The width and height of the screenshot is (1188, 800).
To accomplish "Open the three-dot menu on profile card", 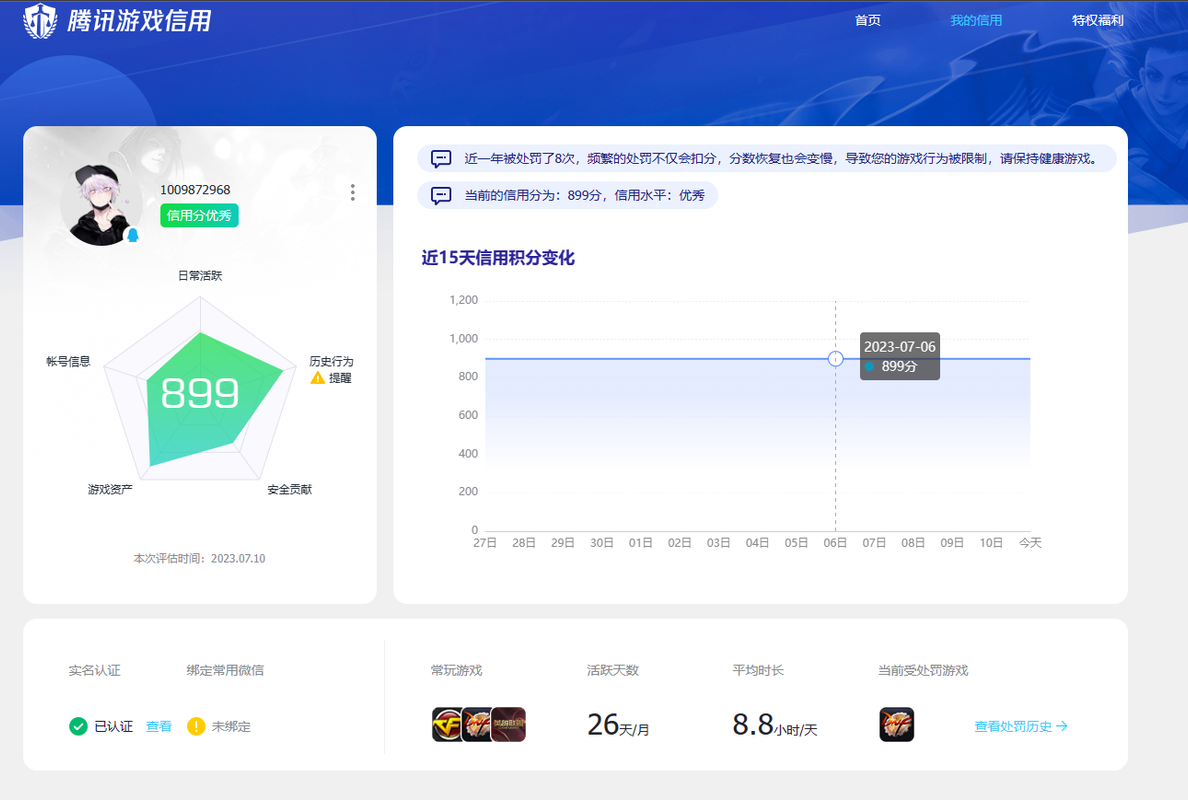I will [352, 192].
